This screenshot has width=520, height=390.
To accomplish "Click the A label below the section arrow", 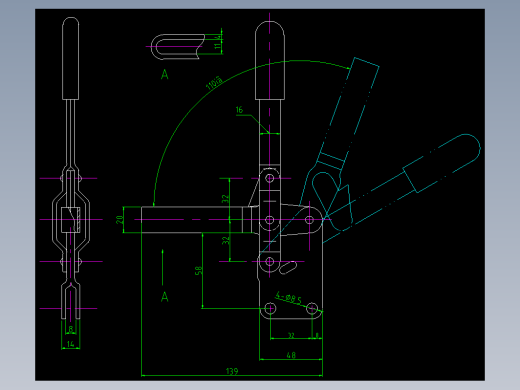I will pyautogui.click(x=165, y=297).
